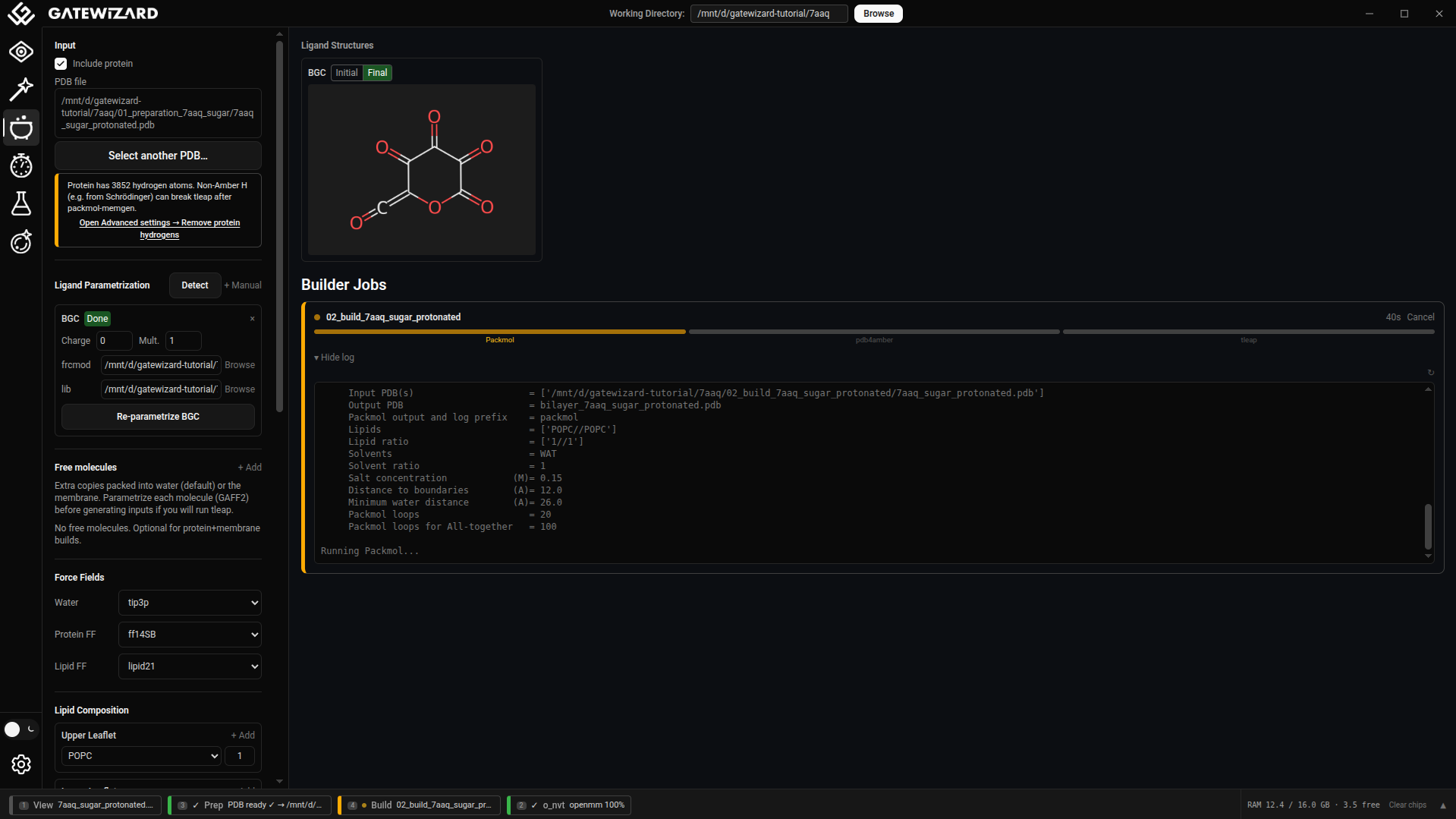Add a free molecule with + Add

(x=250, y=468)
